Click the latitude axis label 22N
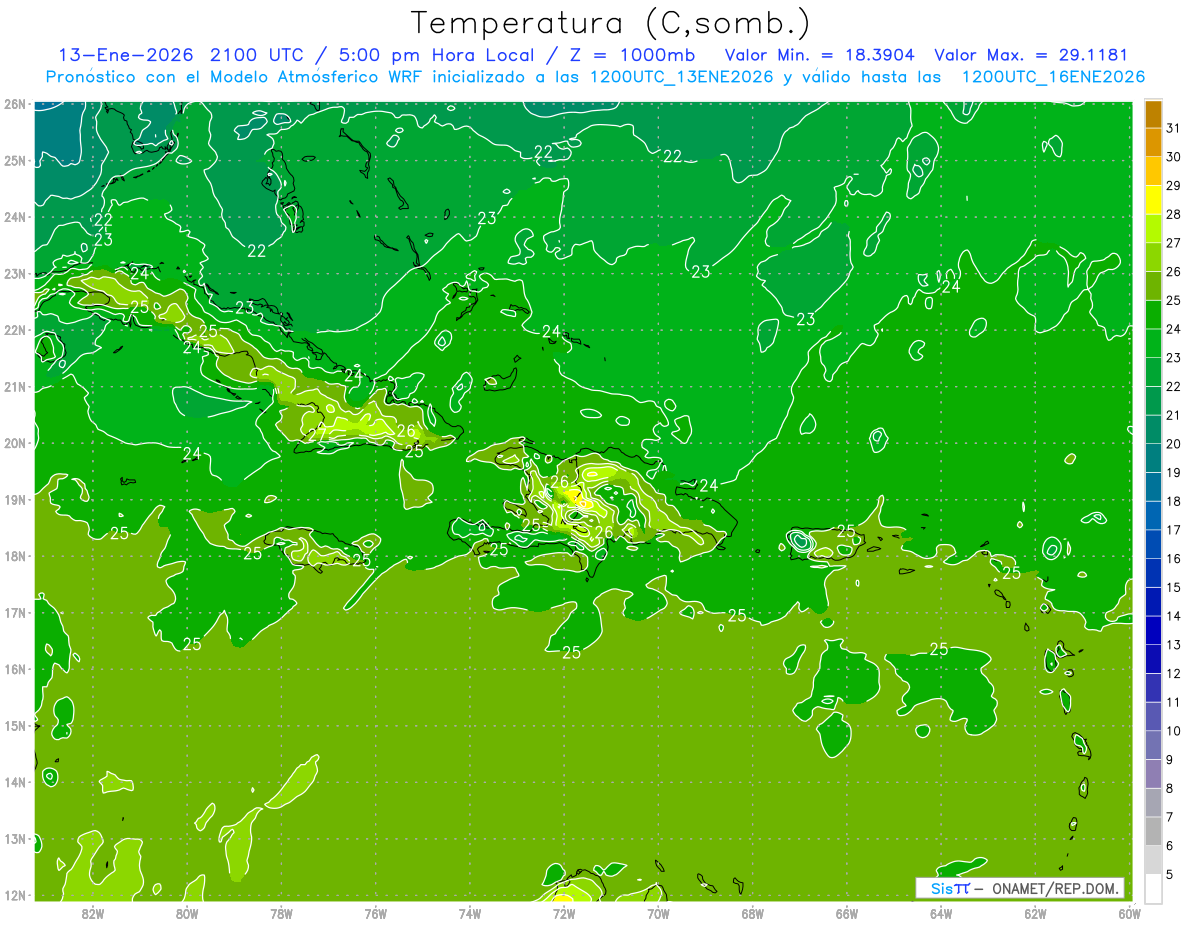The height and width of the screenshot is (927, 1200). click(15, 331)
